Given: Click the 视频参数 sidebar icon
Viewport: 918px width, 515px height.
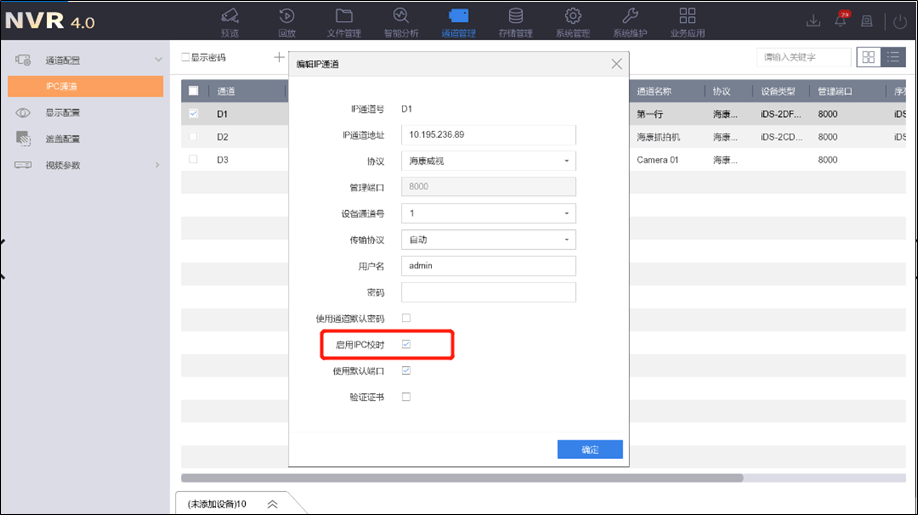Looking at the screenshot, I should click(x=23, y=165).
